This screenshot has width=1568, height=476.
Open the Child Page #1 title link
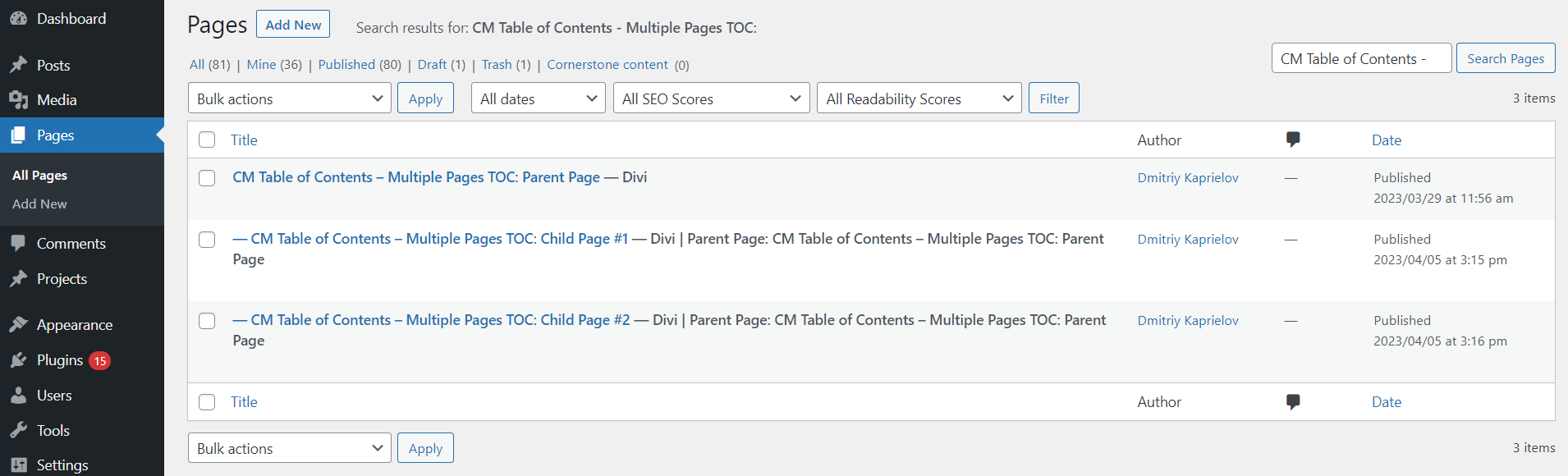tap(430, 239)
